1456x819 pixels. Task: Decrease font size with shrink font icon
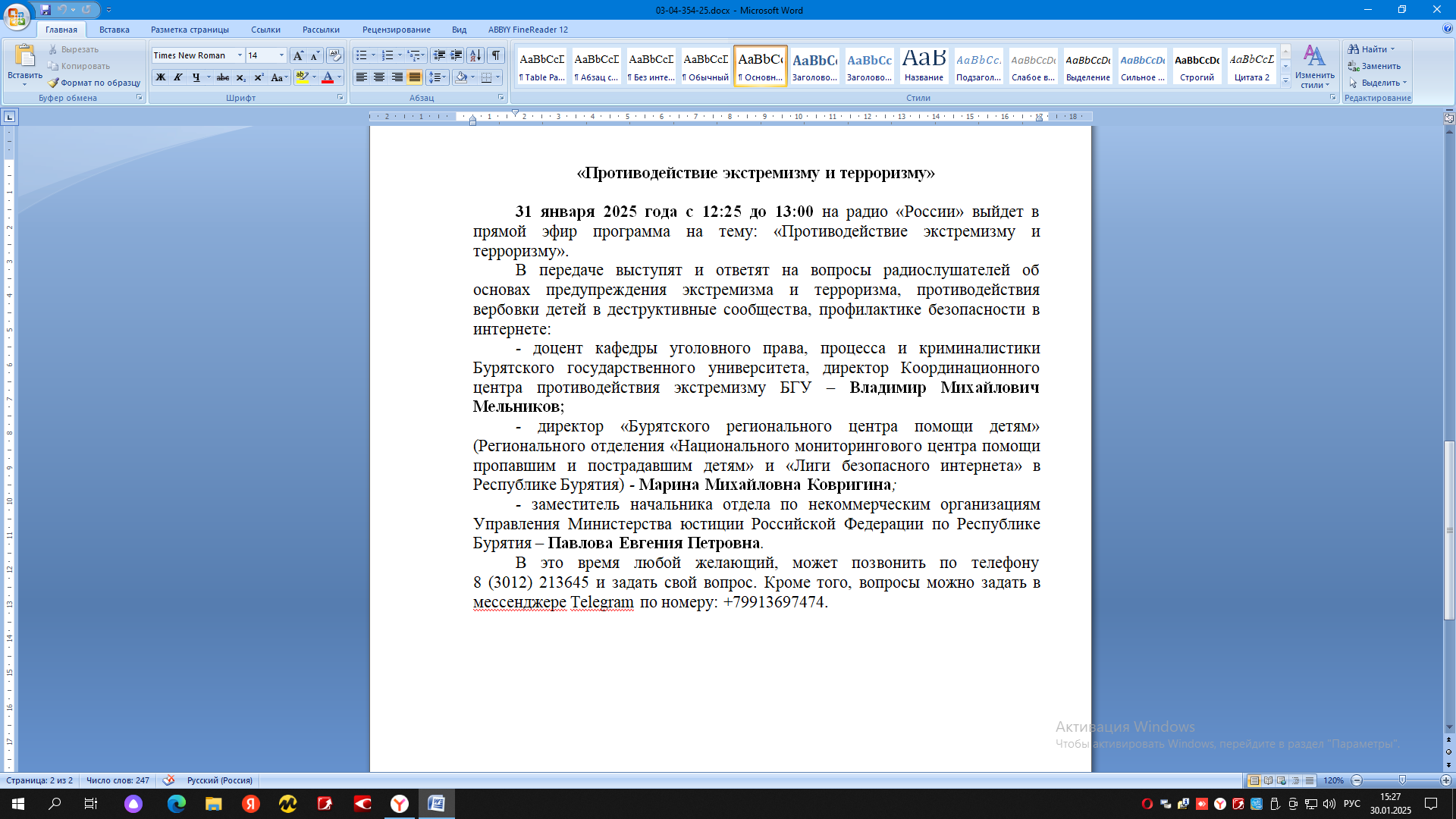coord(314,55)
